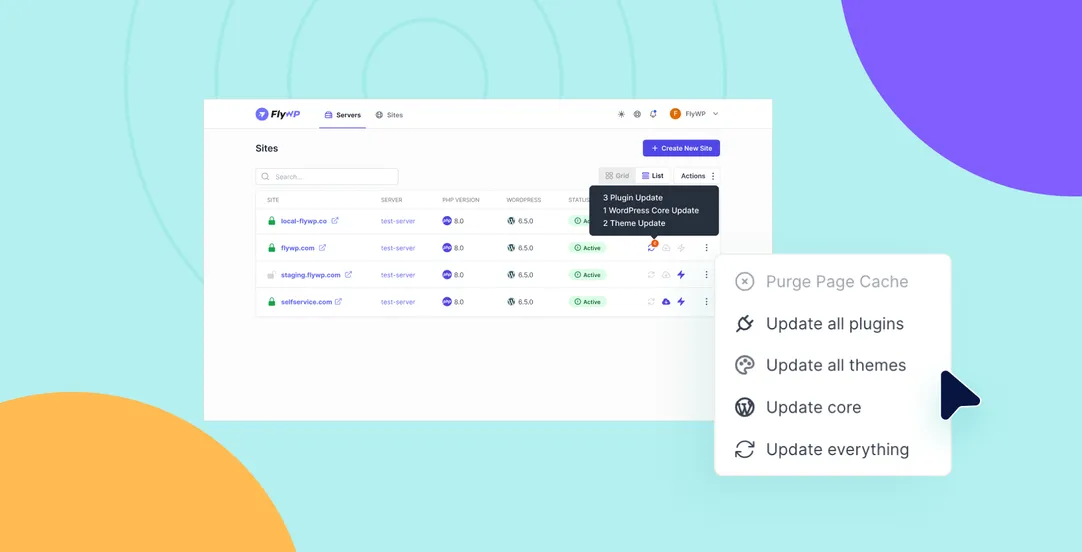Image resolution: width=1082 pixels, height=552 pixels.
Task: Open the notifications bell
Action: [x=653, y=114]
